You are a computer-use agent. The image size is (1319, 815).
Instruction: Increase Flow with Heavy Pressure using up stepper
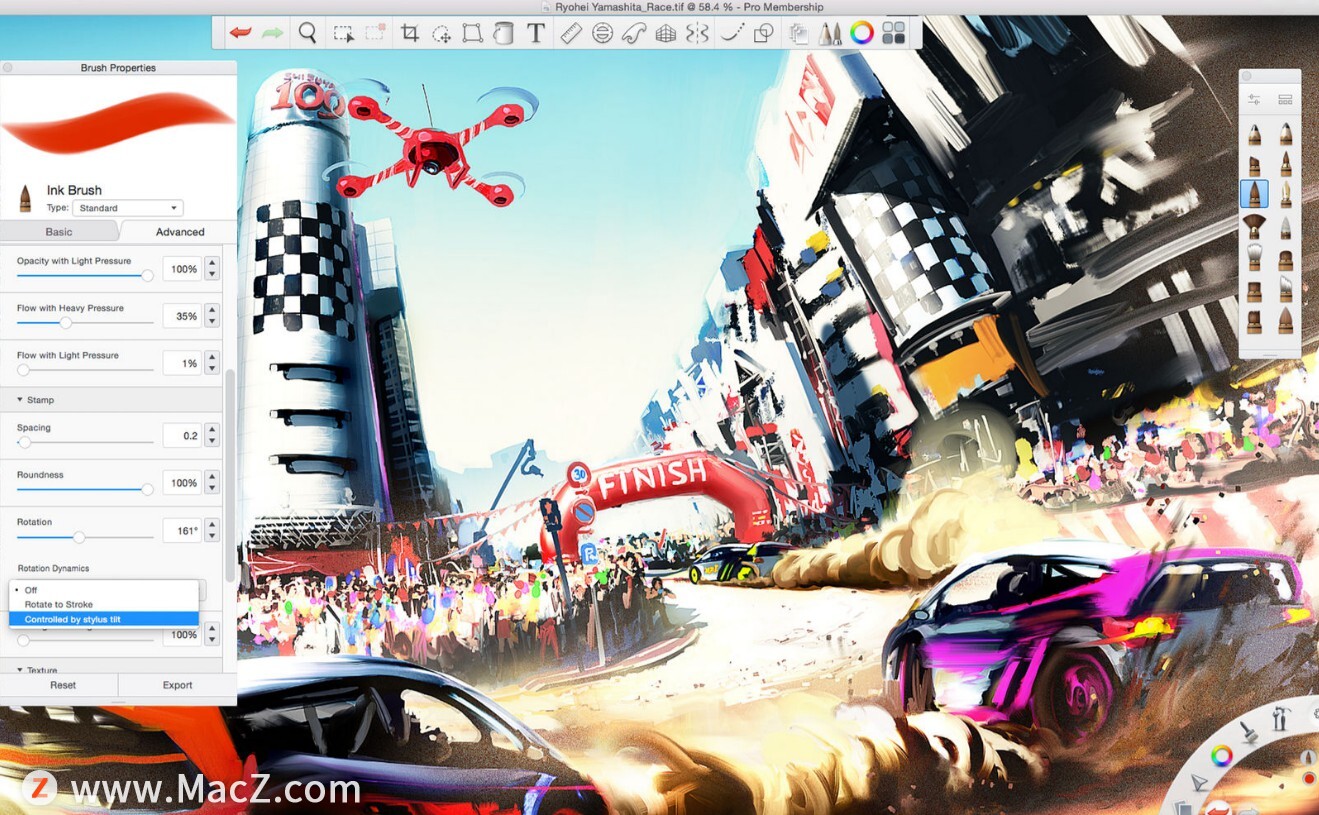[x=212, y=310]
